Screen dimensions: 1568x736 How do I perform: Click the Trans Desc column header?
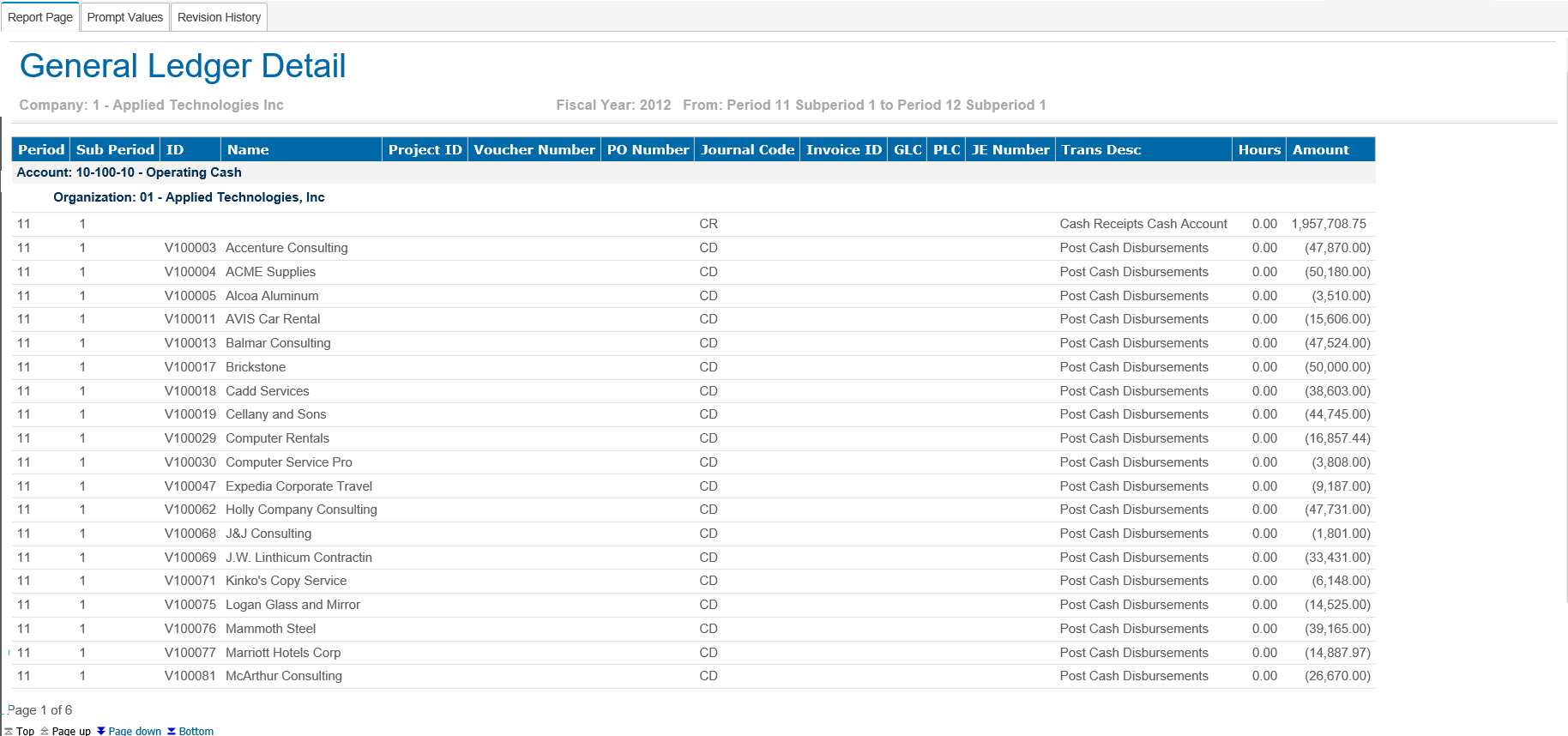[x=1101, y=149]
